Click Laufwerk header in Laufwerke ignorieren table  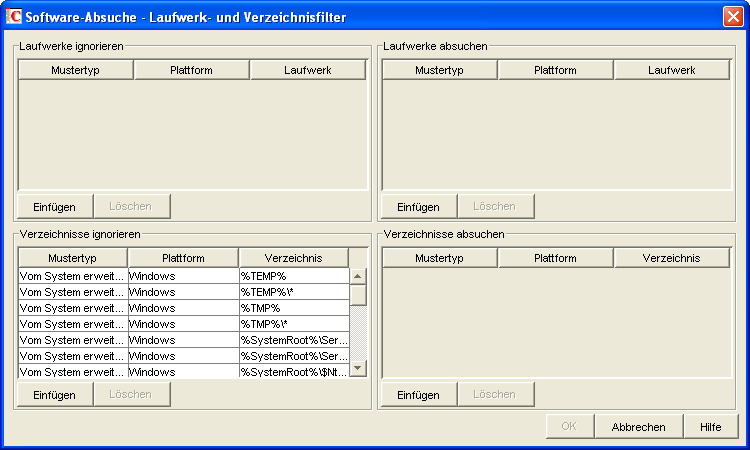point(308,70)
